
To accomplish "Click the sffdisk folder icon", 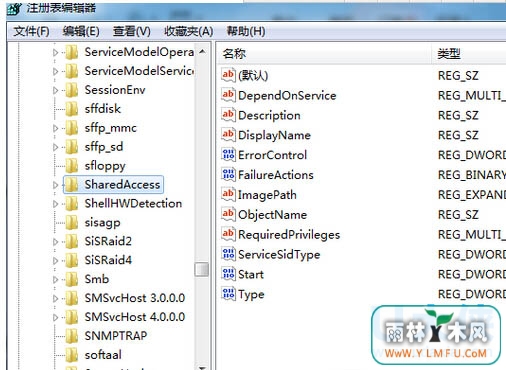I will click(x=72, y=109).
